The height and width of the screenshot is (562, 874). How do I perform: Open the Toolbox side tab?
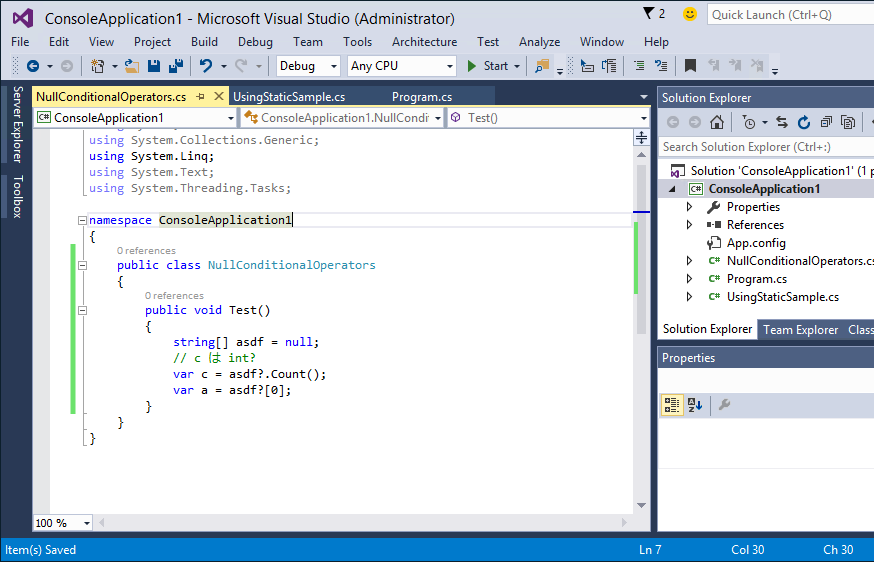click(x=18, y=196)
